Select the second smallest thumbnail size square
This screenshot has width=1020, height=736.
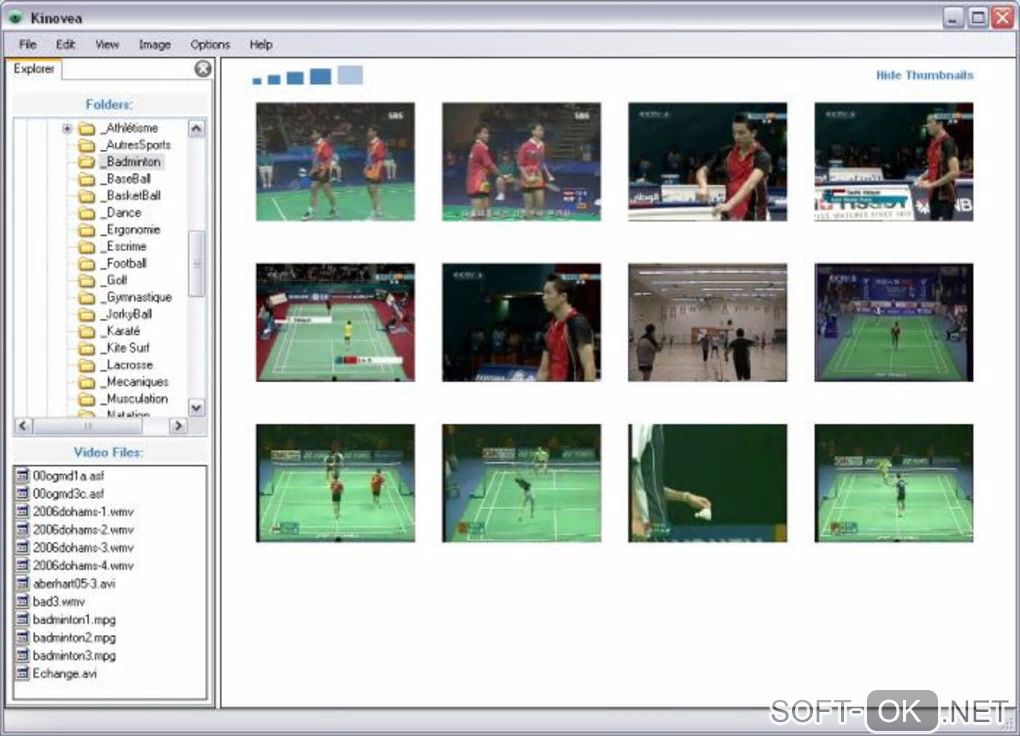tap(274, 79)
